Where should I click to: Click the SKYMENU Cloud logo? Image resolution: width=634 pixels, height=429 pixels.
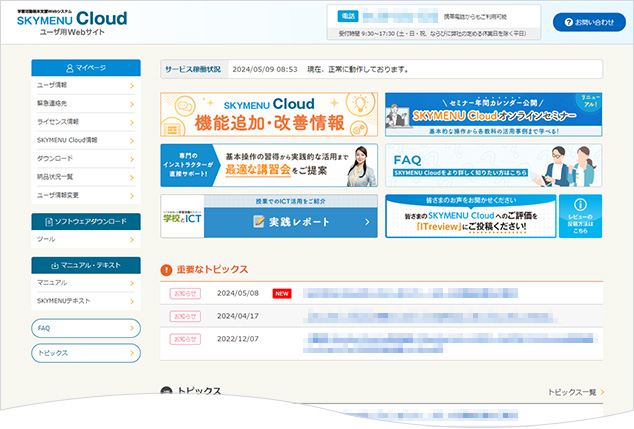tap(72, 20)
